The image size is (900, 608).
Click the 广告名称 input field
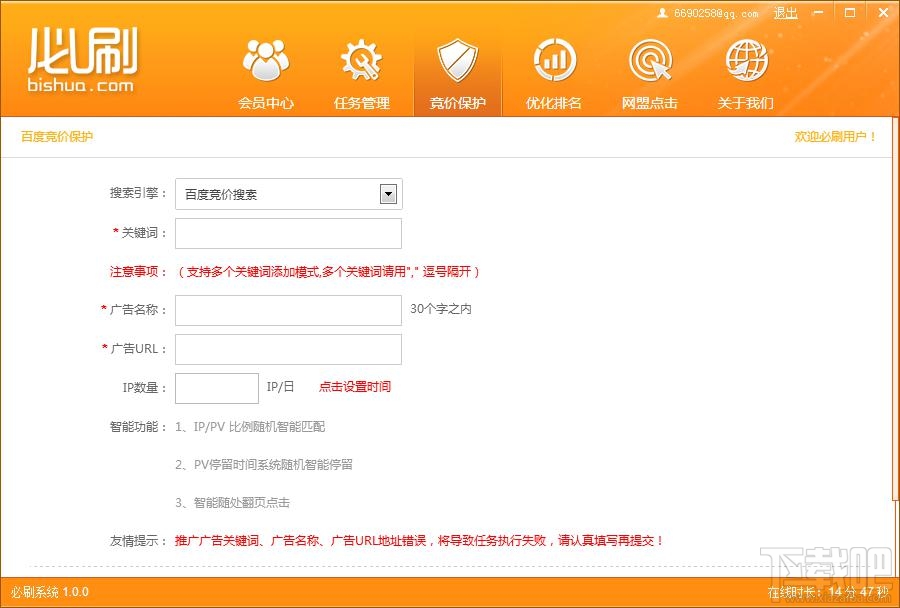(288, 310)
